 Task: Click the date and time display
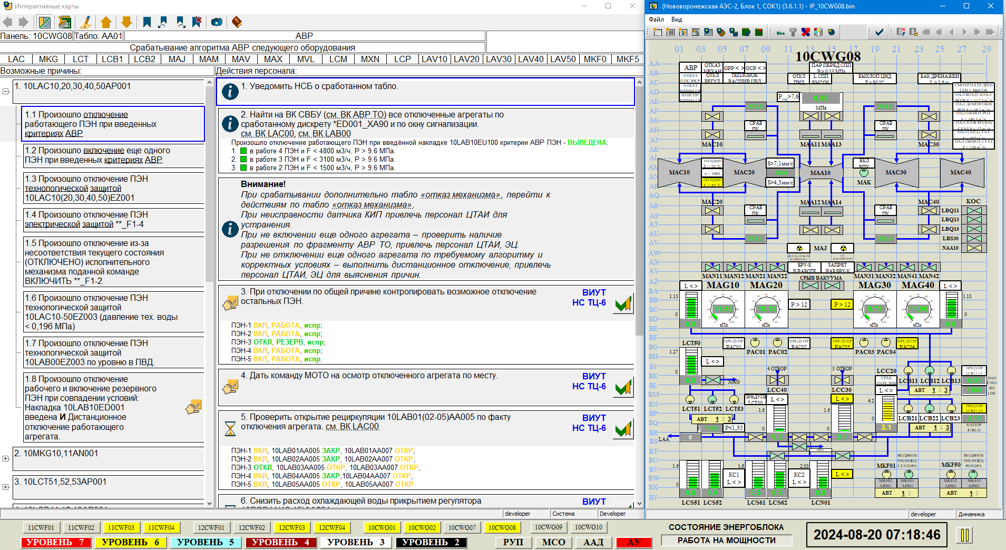877,535
